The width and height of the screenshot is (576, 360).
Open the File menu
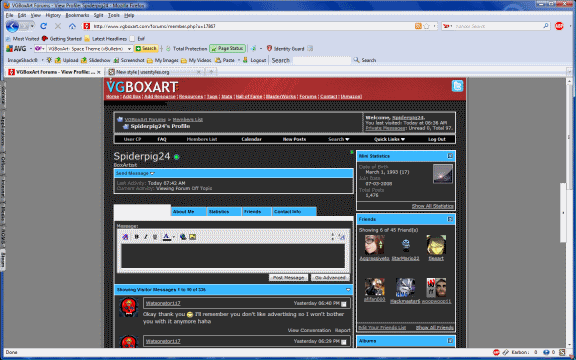coord(10,15)
